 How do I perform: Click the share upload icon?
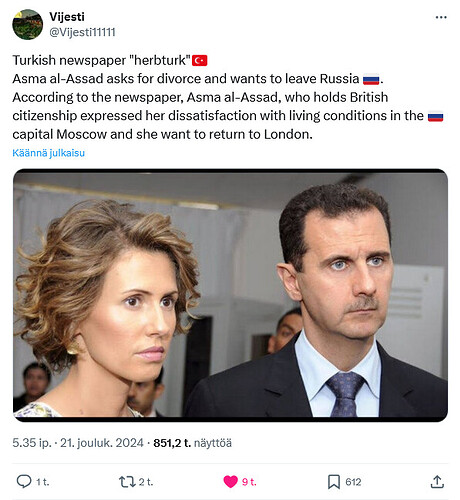click(x=437, y=482)
